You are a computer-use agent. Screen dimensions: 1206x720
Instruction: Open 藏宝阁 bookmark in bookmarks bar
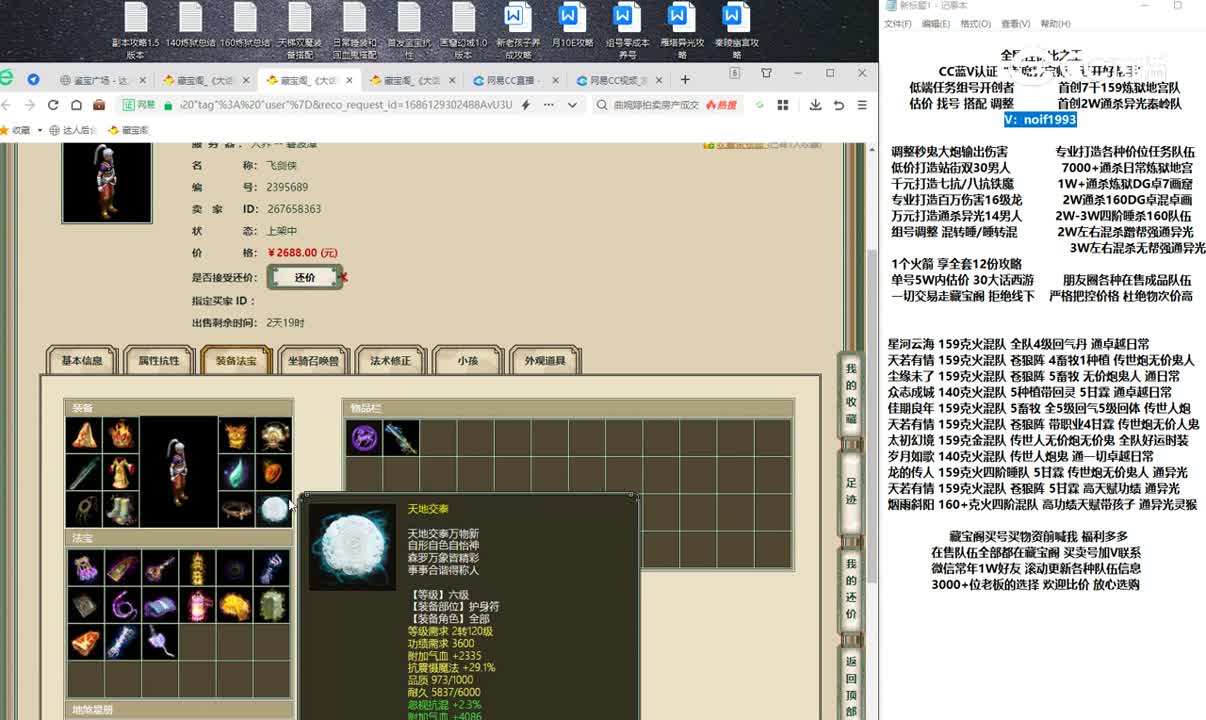pos(128,130)
